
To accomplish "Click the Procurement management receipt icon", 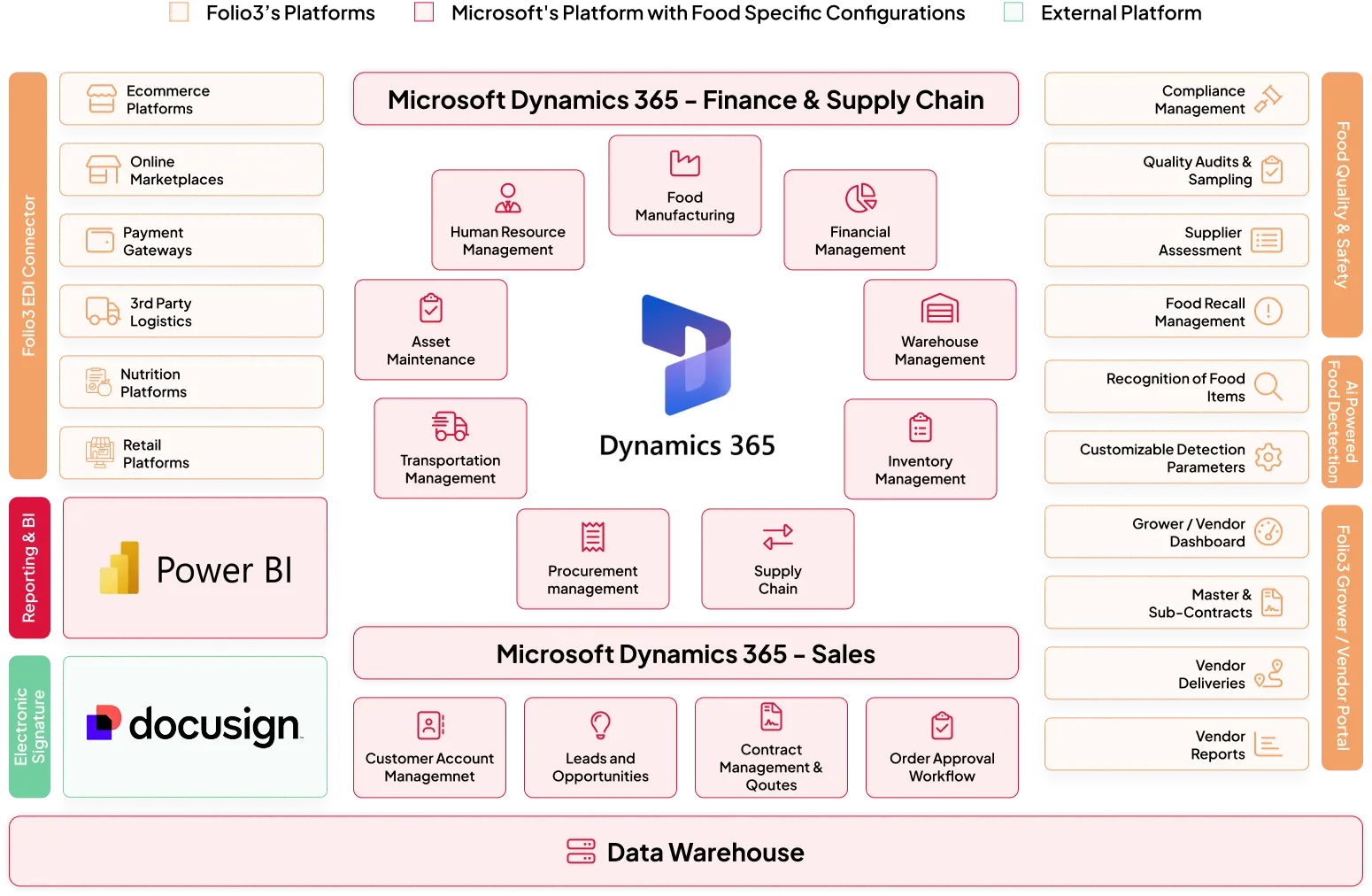I will coord(593,537).
